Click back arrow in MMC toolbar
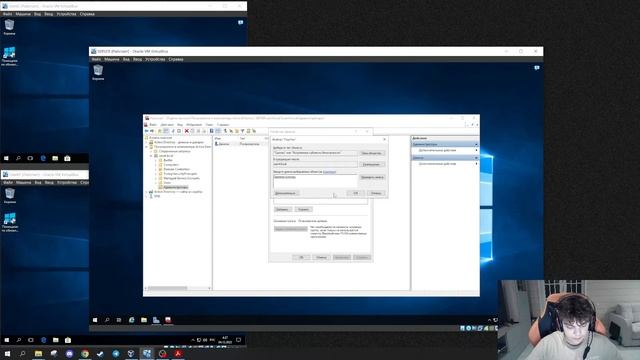The image size is (640, 360). tap(147, 131)
